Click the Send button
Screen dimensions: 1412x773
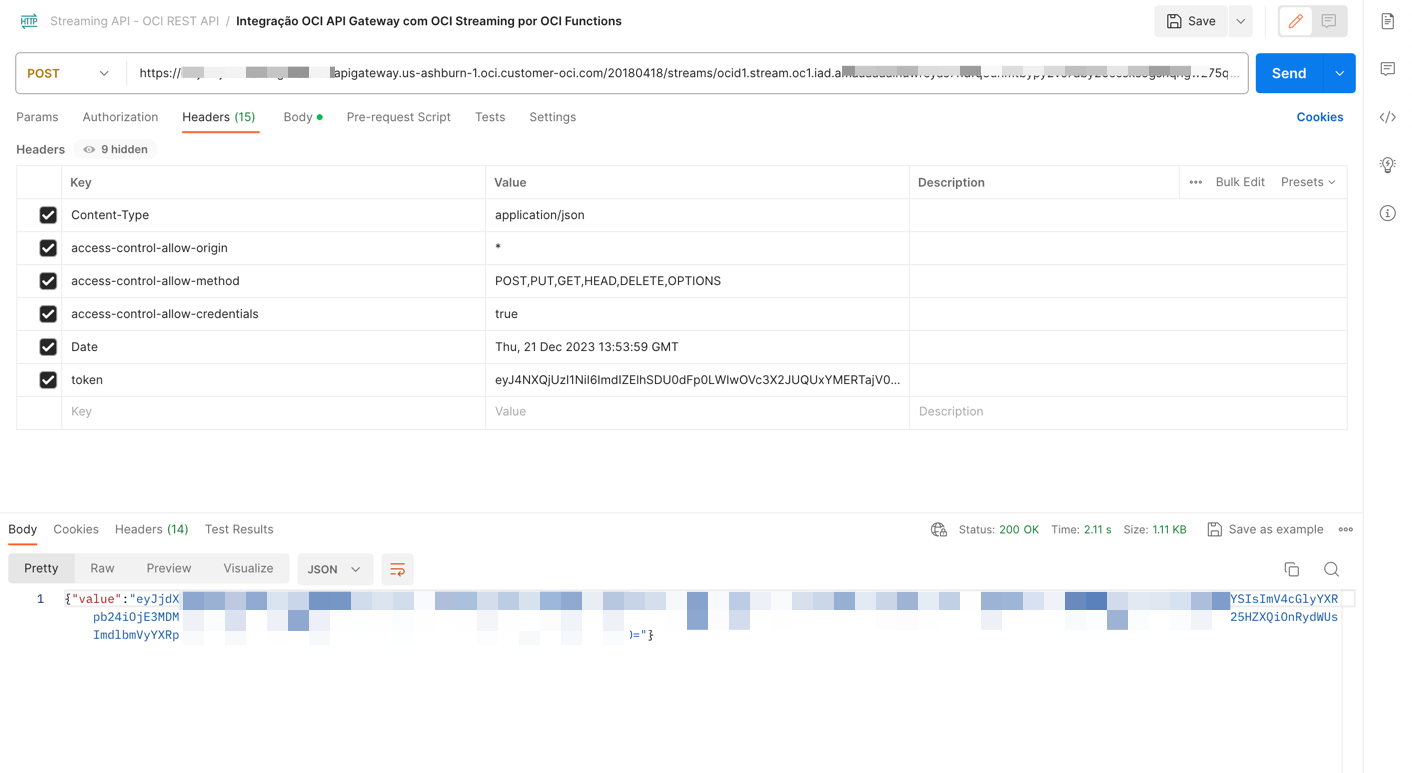tap(1288, 73)
